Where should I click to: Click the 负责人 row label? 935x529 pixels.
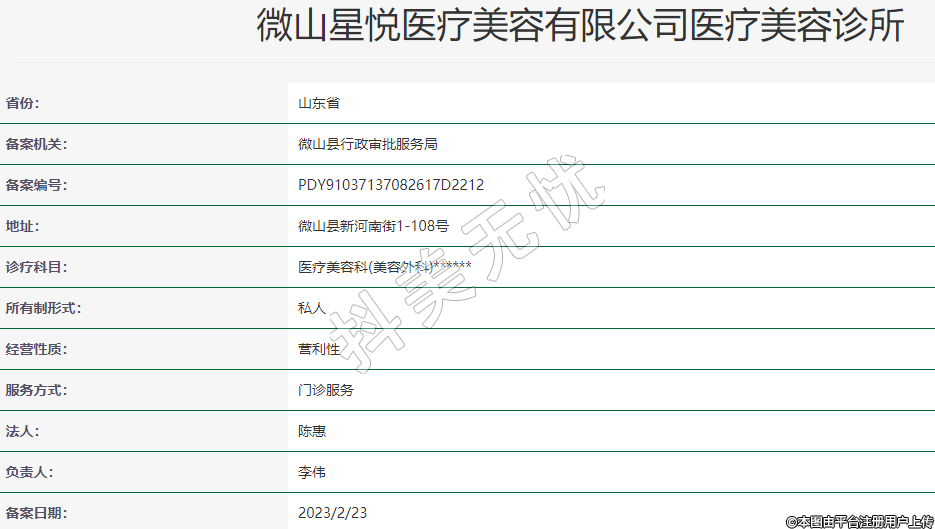tap(29, 472)
